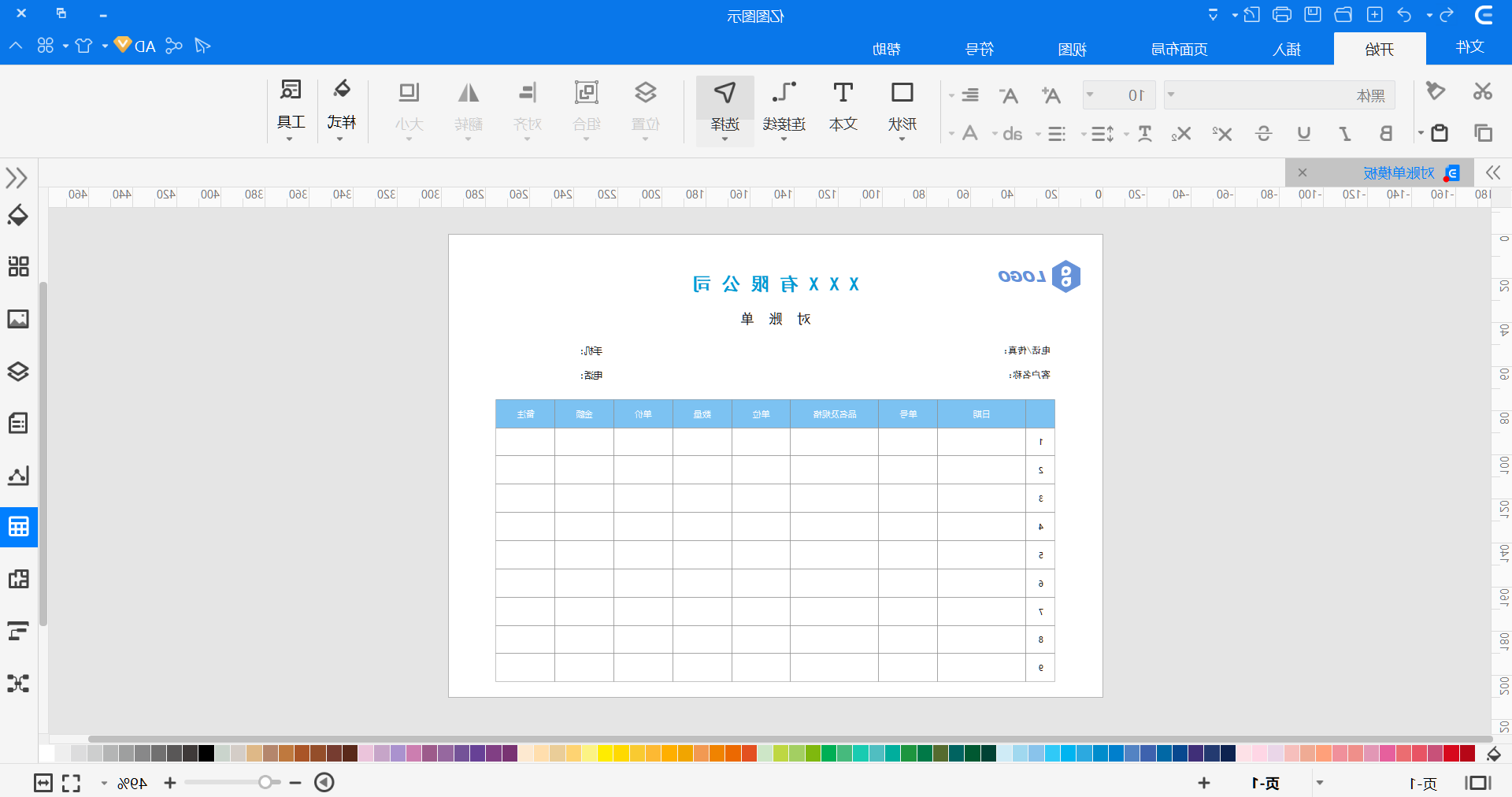Switch to the 插入 tab

(x=1287, y=49)
